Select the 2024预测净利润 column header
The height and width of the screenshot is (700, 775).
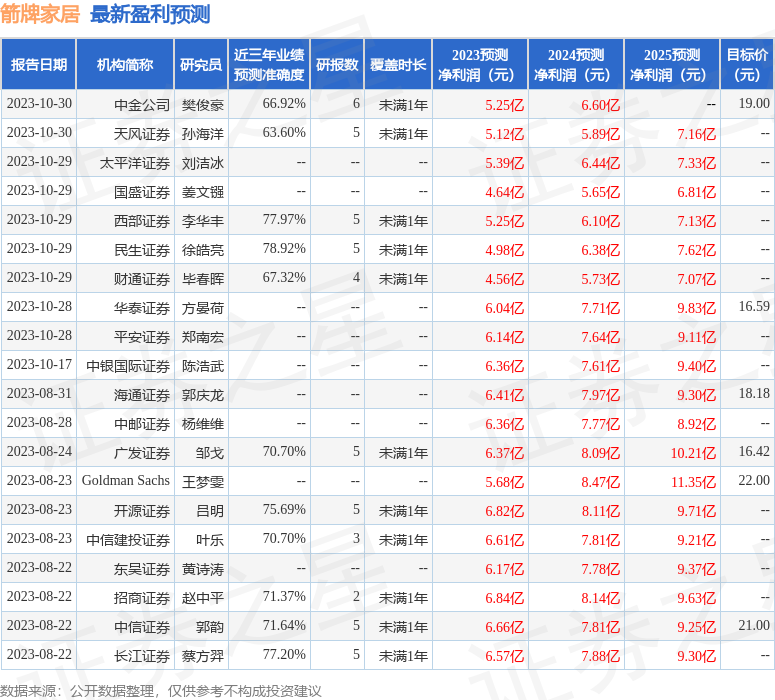click(576, 65)
